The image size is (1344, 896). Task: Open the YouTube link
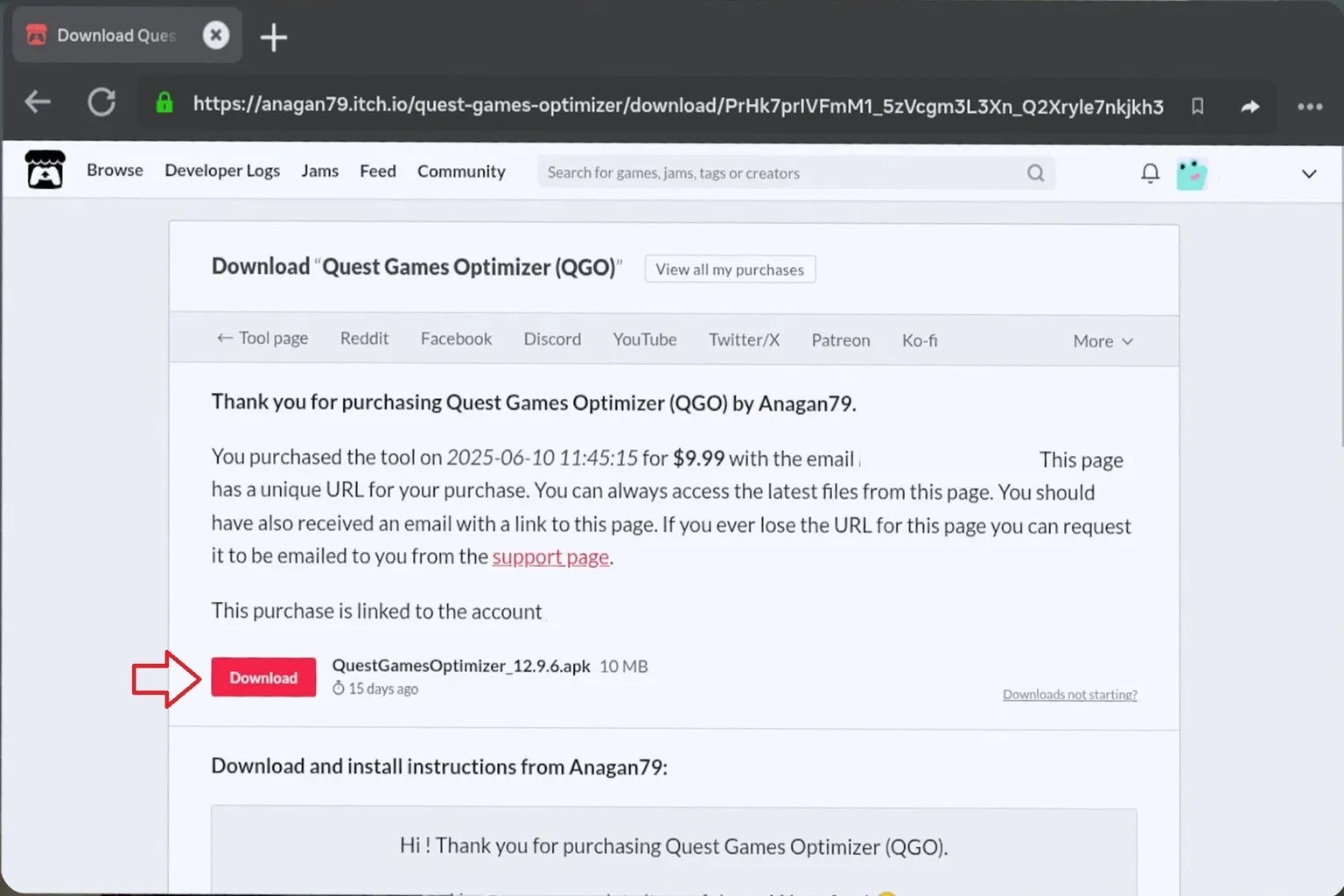pos(645,339)
